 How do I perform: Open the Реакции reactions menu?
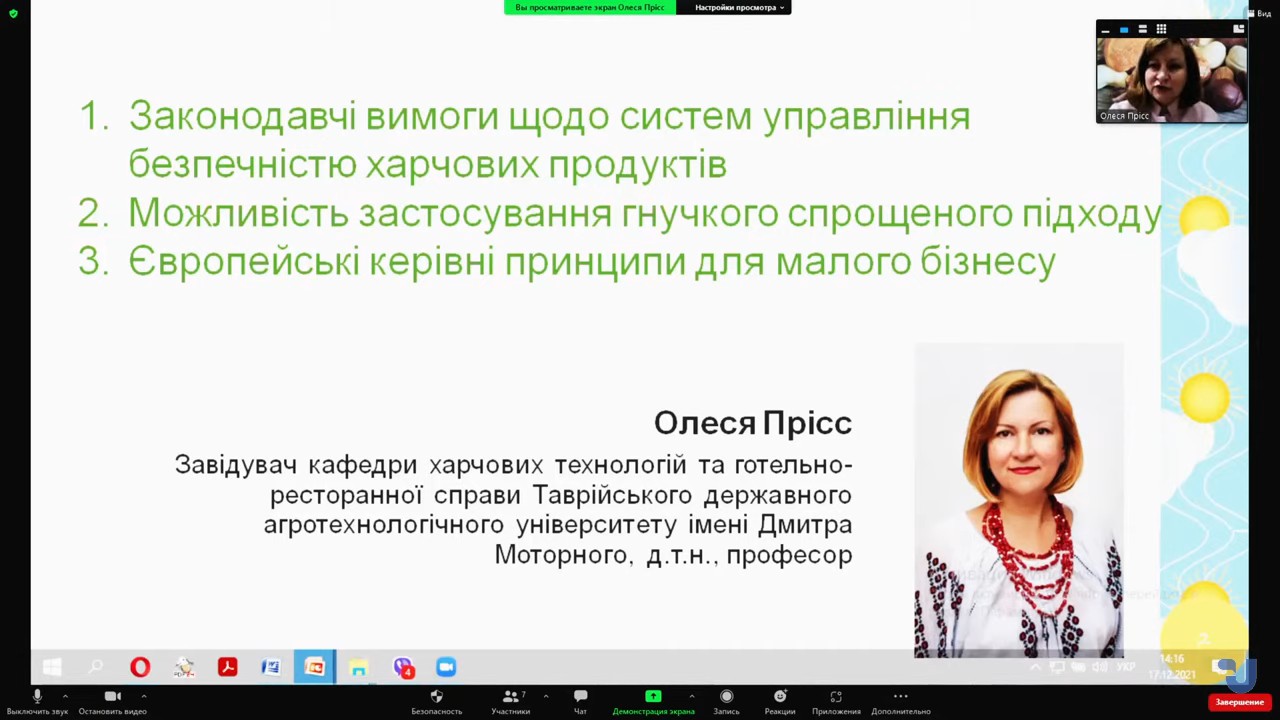point(780,702)
